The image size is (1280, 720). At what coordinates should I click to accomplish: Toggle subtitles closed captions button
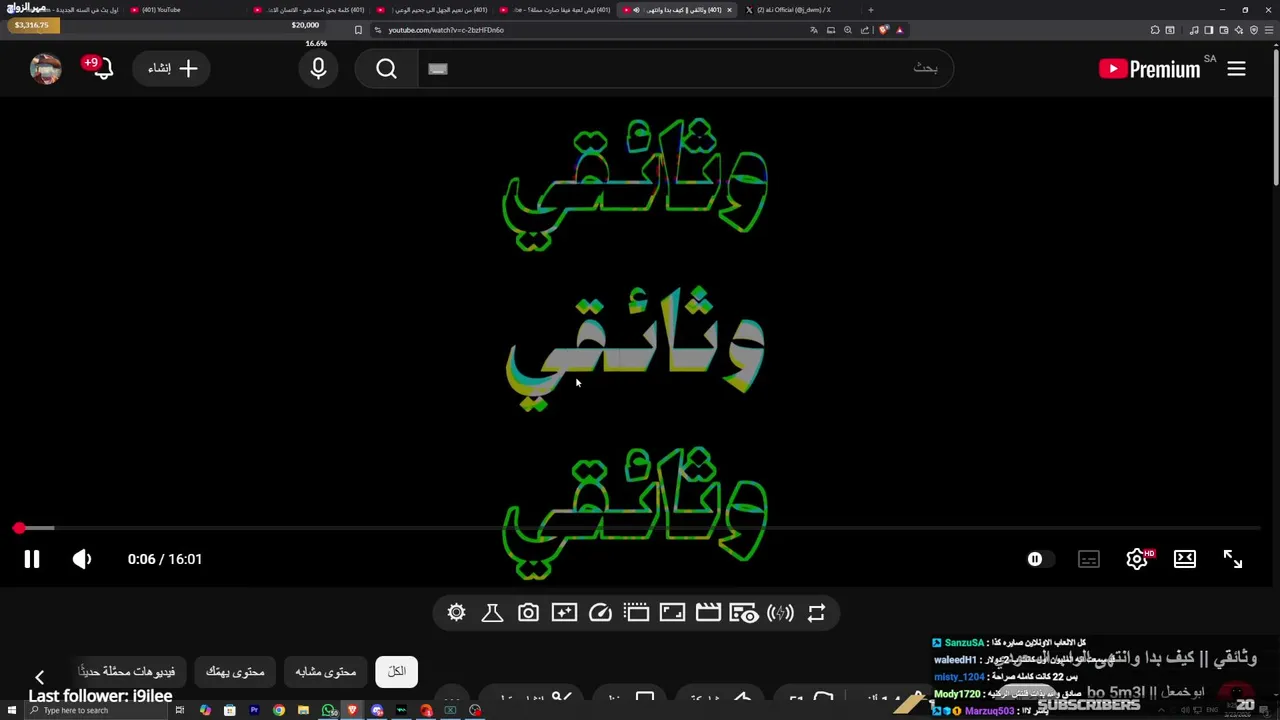coord(1089,559)
